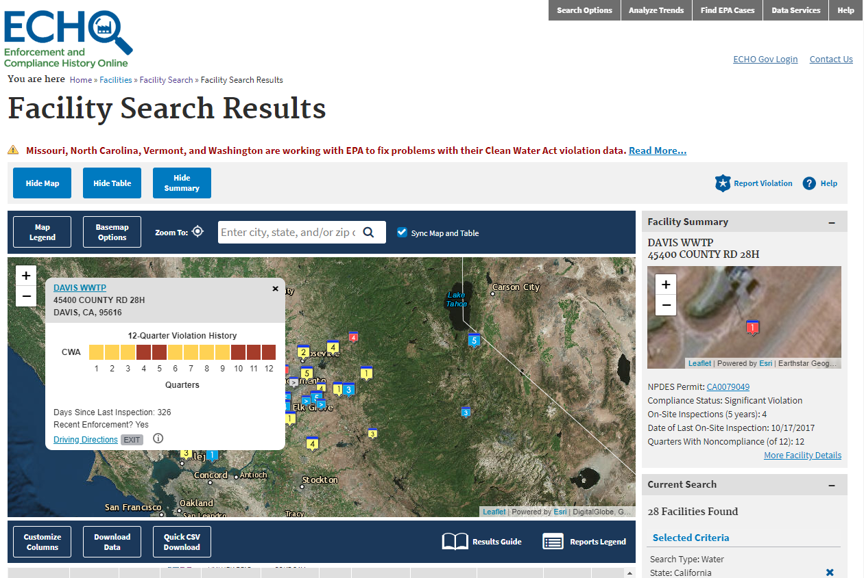Image resolution: width=864 pixels, height=578 pixels.
Task: Click the Zoom To locate crosshair icon
Action: [x=198, y=231]
